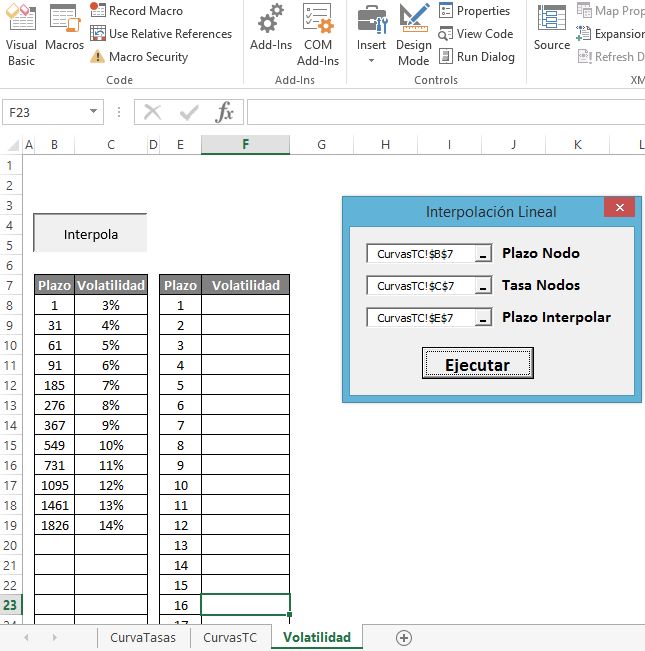Select the 14% volatility cell
Image resolution: width=645 pixels, height=651 pixels.
click(x=111, y=525)
